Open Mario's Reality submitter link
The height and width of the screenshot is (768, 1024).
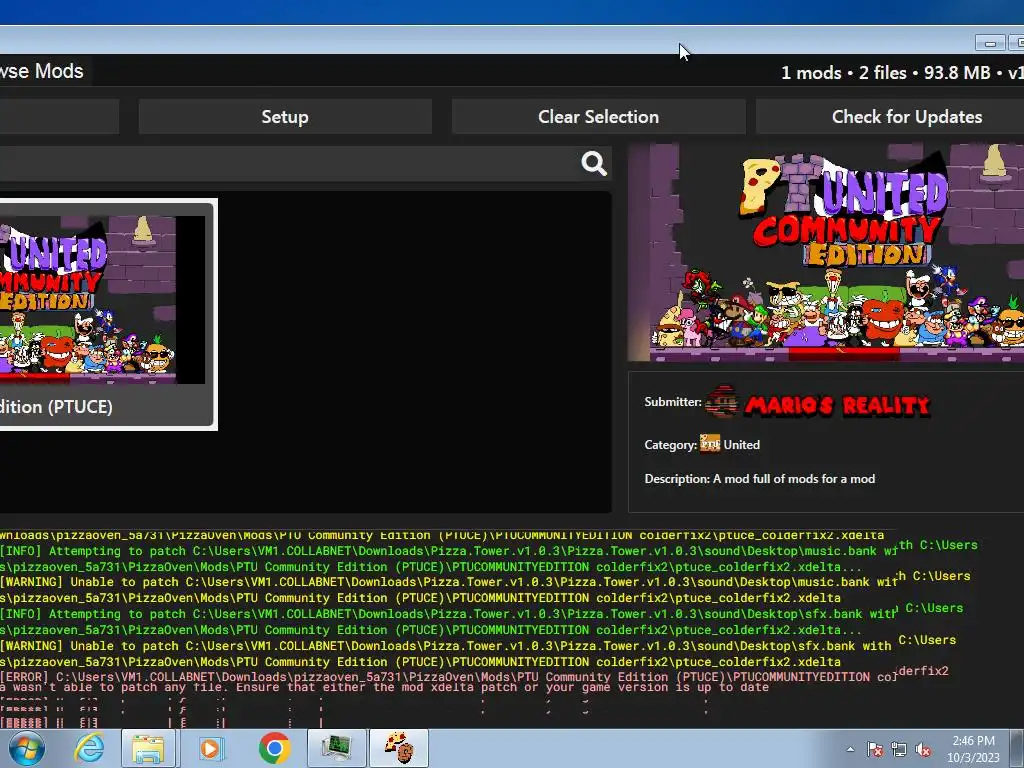(837, 405)
